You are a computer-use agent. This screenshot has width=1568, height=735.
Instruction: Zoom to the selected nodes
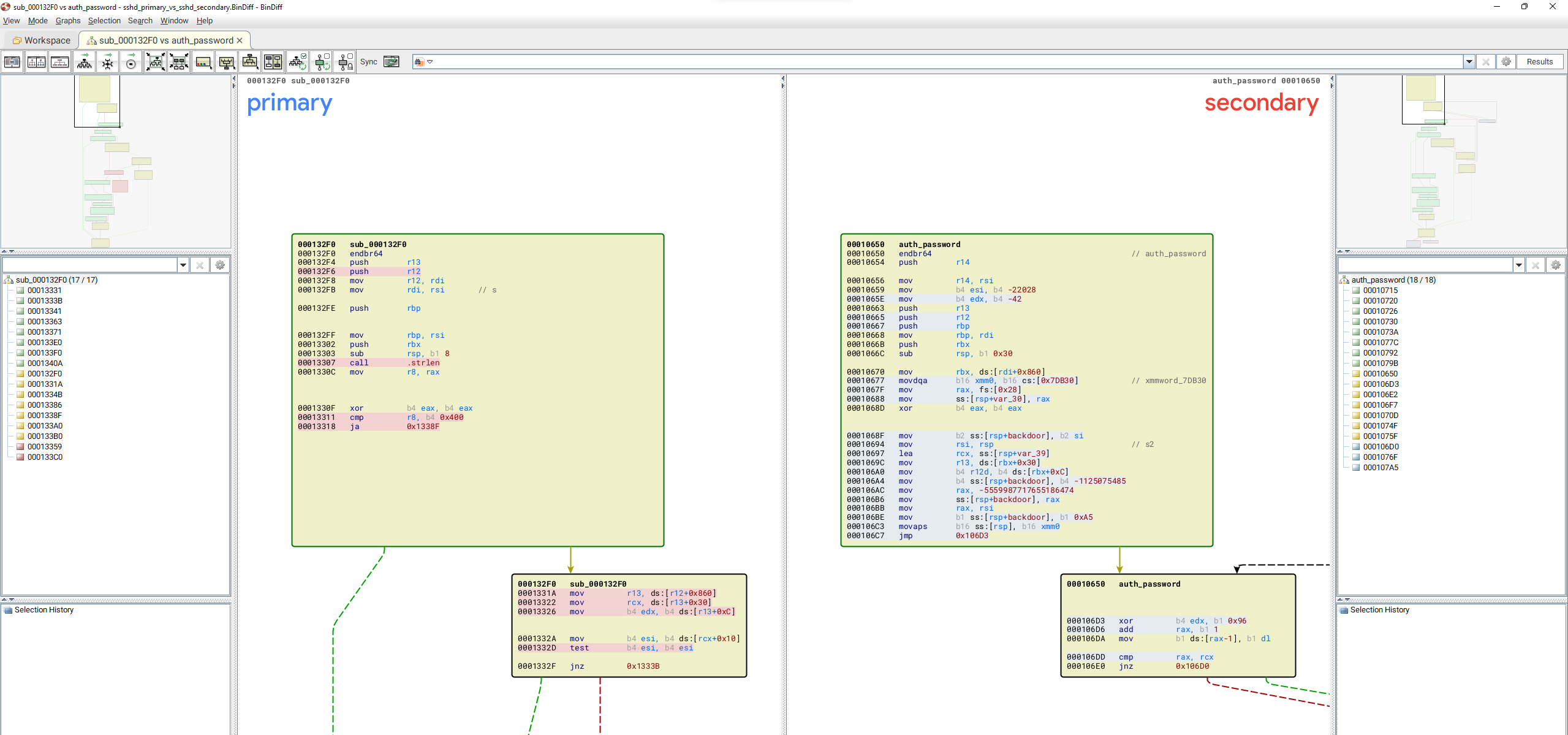click(179, 62)
